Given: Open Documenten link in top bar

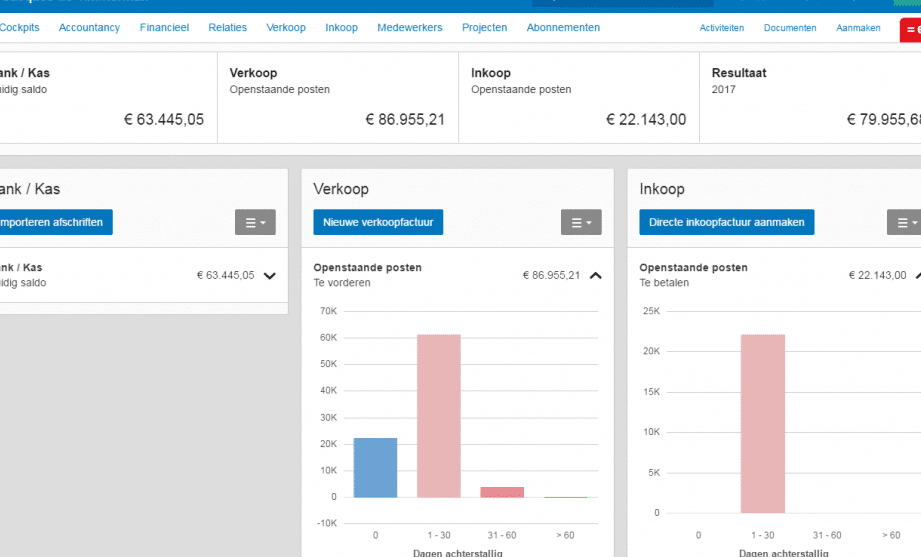Looking at the screenshot, I should click(x=790, y=28).
